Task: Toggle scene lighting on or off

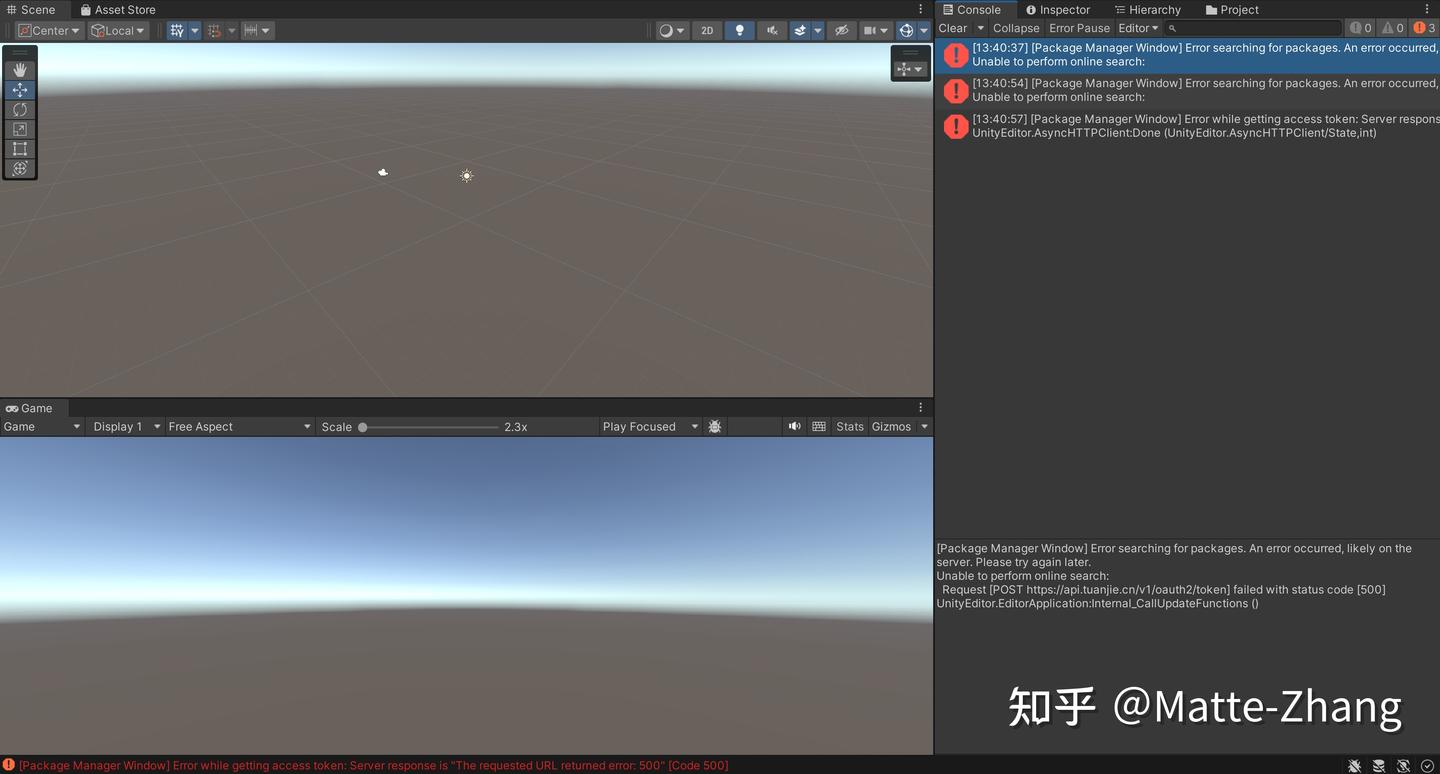Action: click(x=739, y=30)
